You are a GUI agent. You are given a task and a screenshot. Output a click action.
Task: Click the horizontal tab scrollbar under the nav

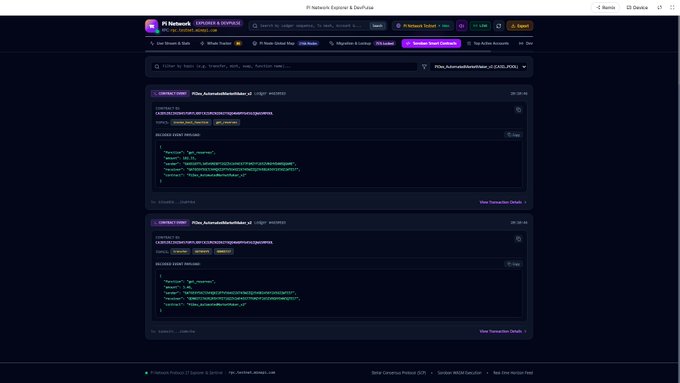tap(318, 52)
